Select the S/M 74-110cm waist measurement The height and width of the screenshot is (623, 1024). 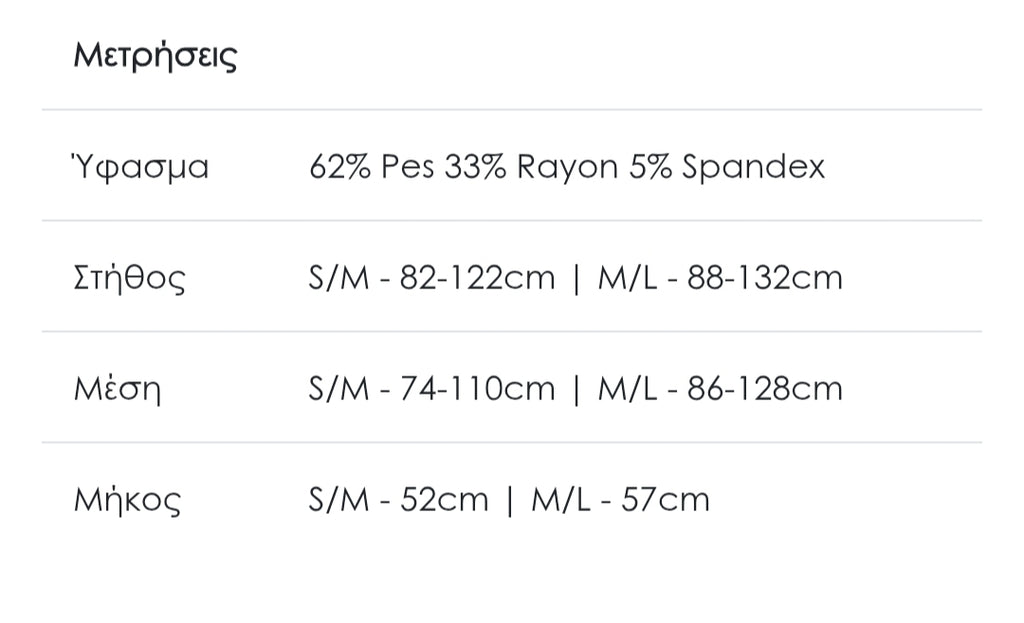point(431,388)
